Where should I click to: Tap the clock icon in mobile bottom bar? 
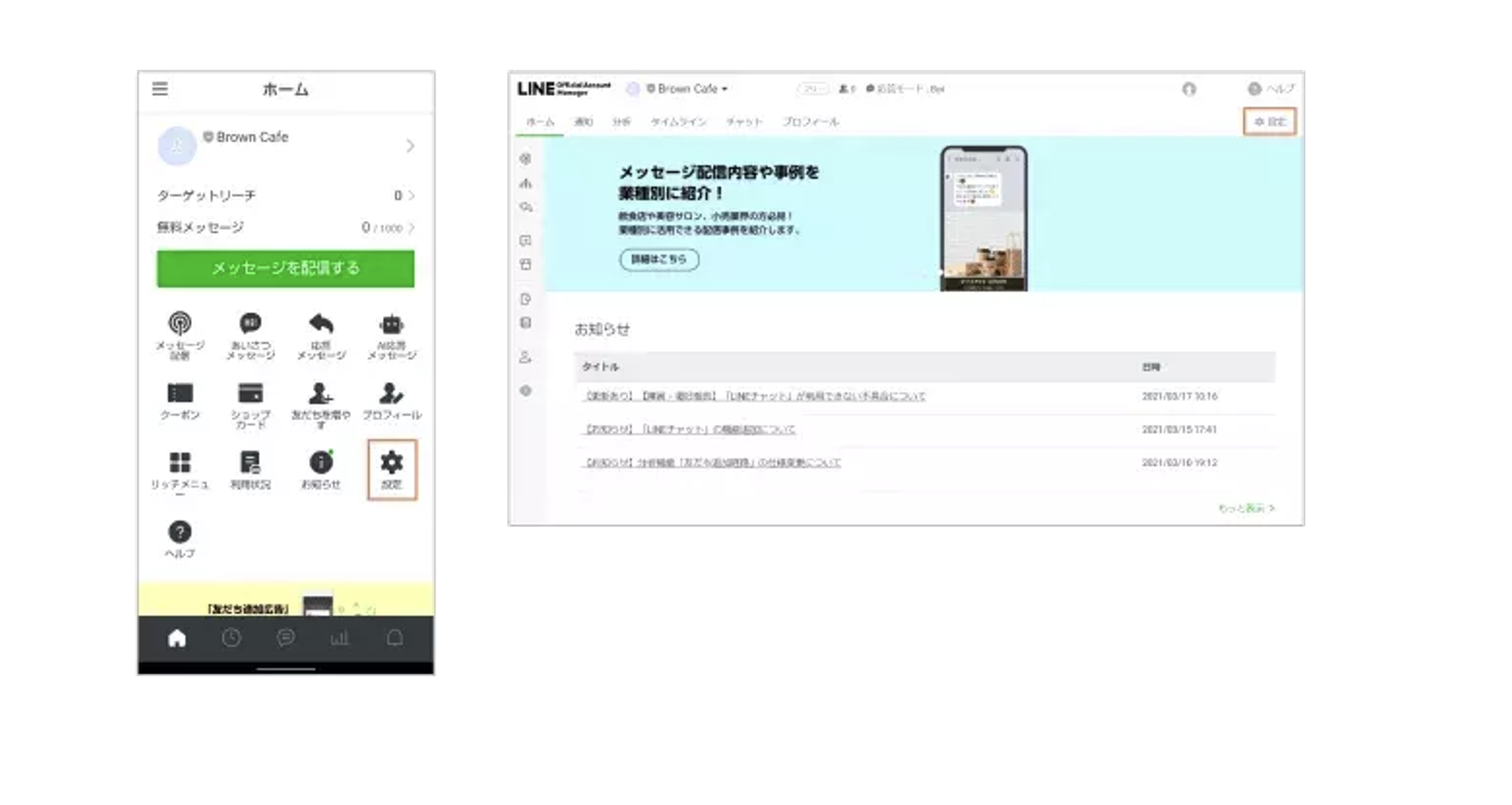(232, 638)
